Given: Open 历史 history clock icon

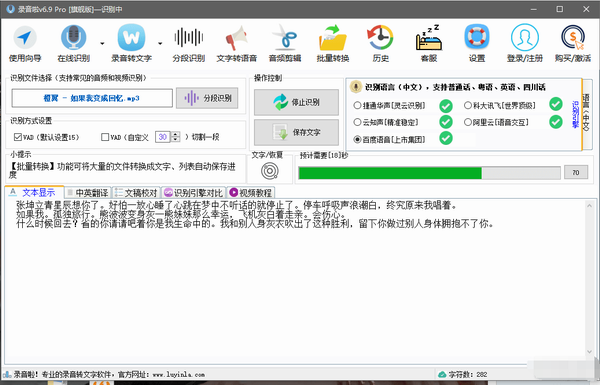Looking at the screenshot, I should coord(380,43).
